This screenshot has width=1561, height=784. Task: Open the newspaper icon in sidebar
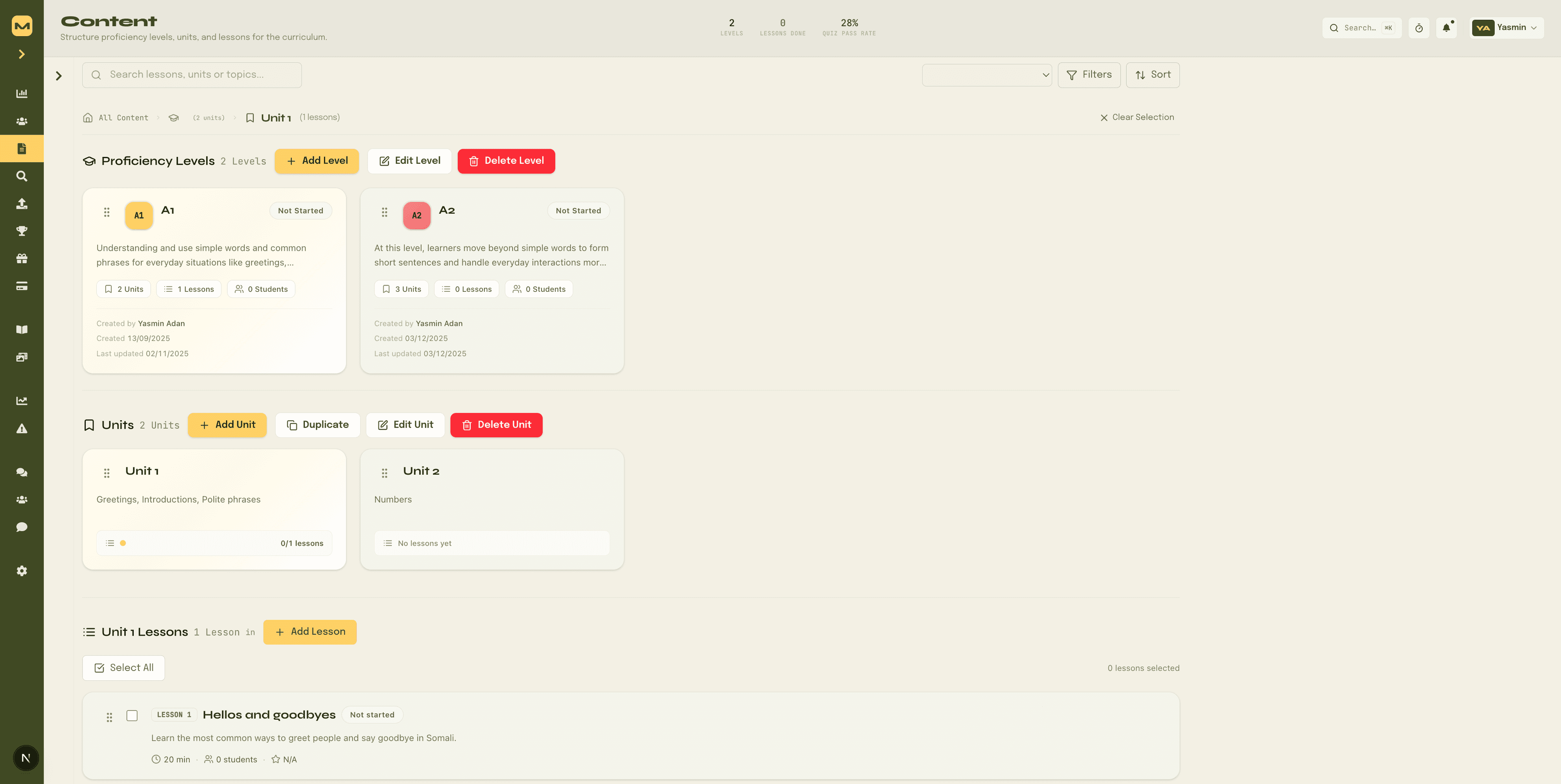(x=22, y=357)
